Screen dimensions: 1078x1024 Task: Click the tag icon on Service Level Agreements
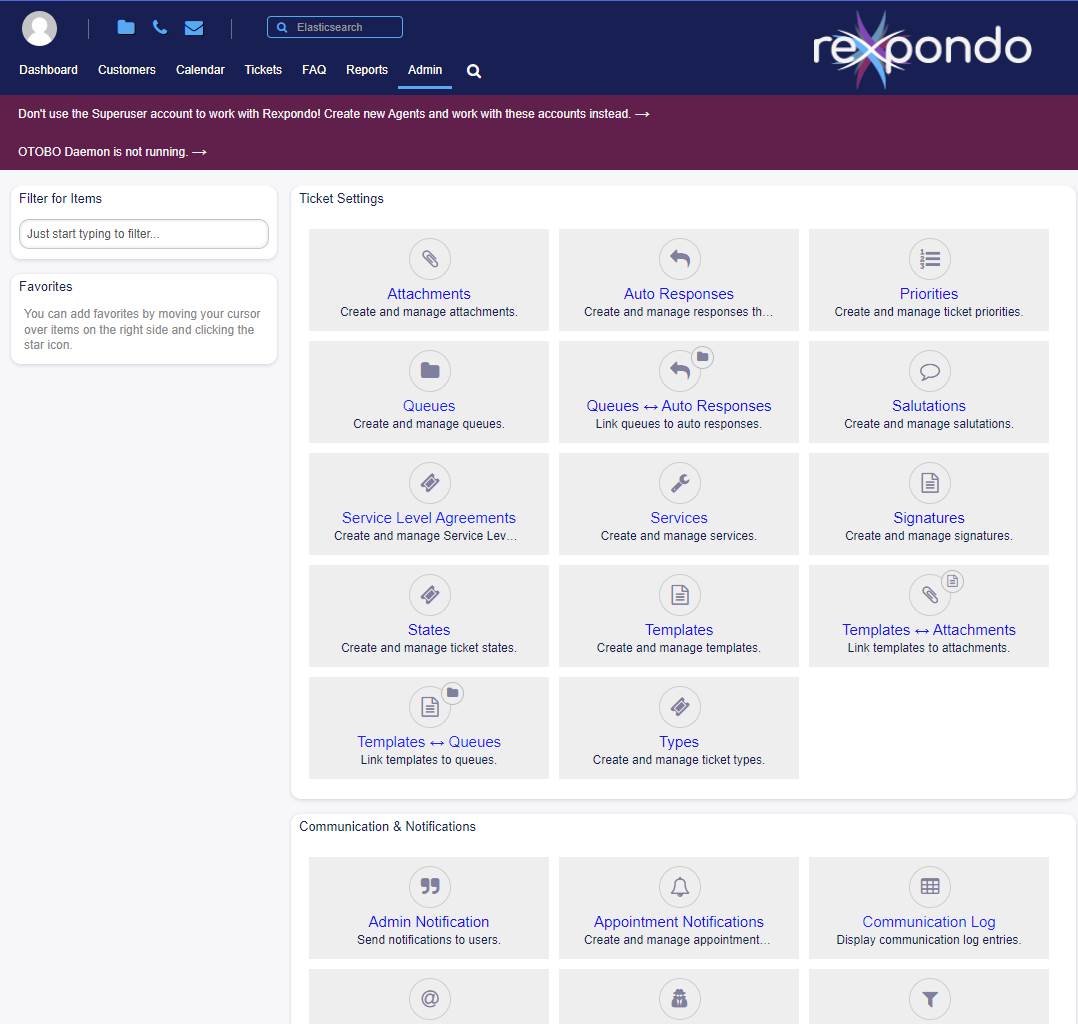[x=429, y=482]
